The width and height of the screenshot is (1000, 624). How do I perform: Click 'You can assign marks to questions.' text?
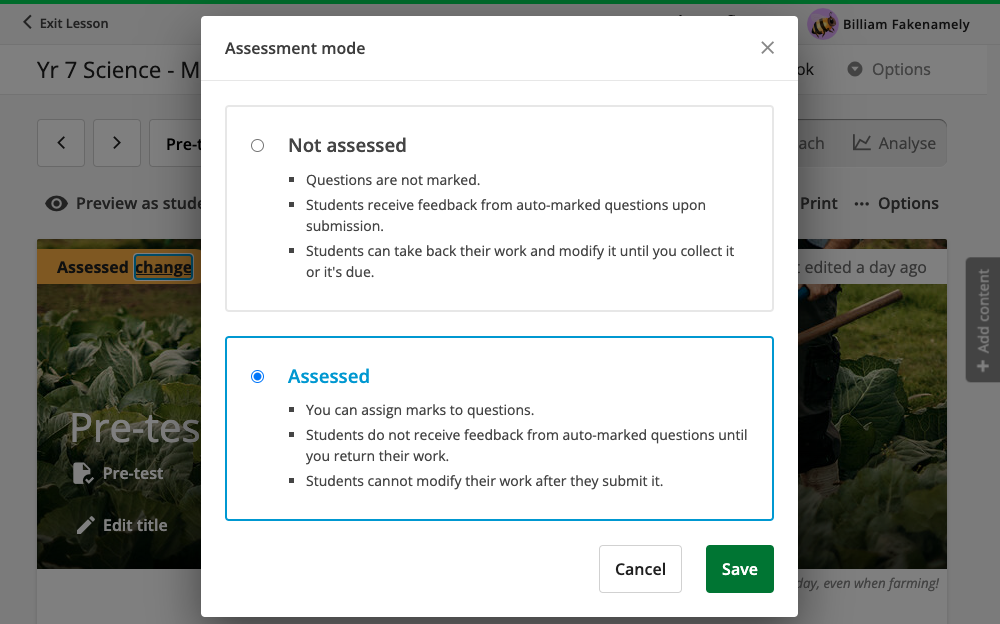tap(420, 410)
